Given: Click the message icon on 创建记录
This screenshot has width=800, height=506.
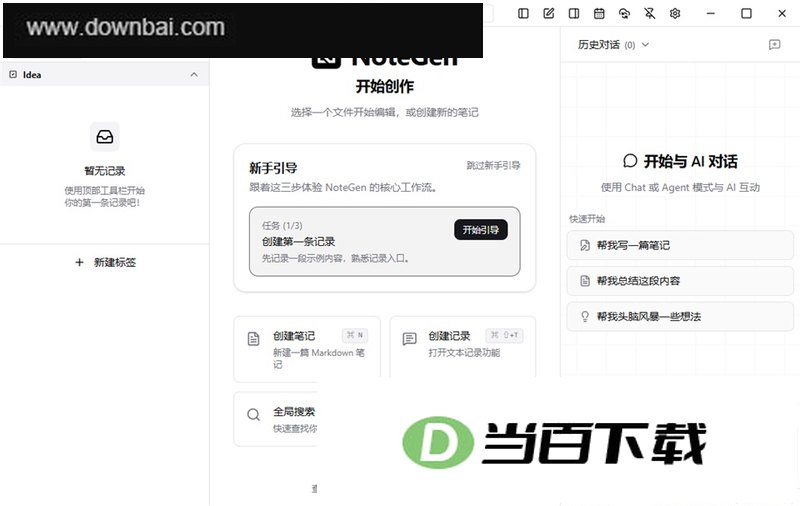Looking at the screenshot, I should coord(410,339).
